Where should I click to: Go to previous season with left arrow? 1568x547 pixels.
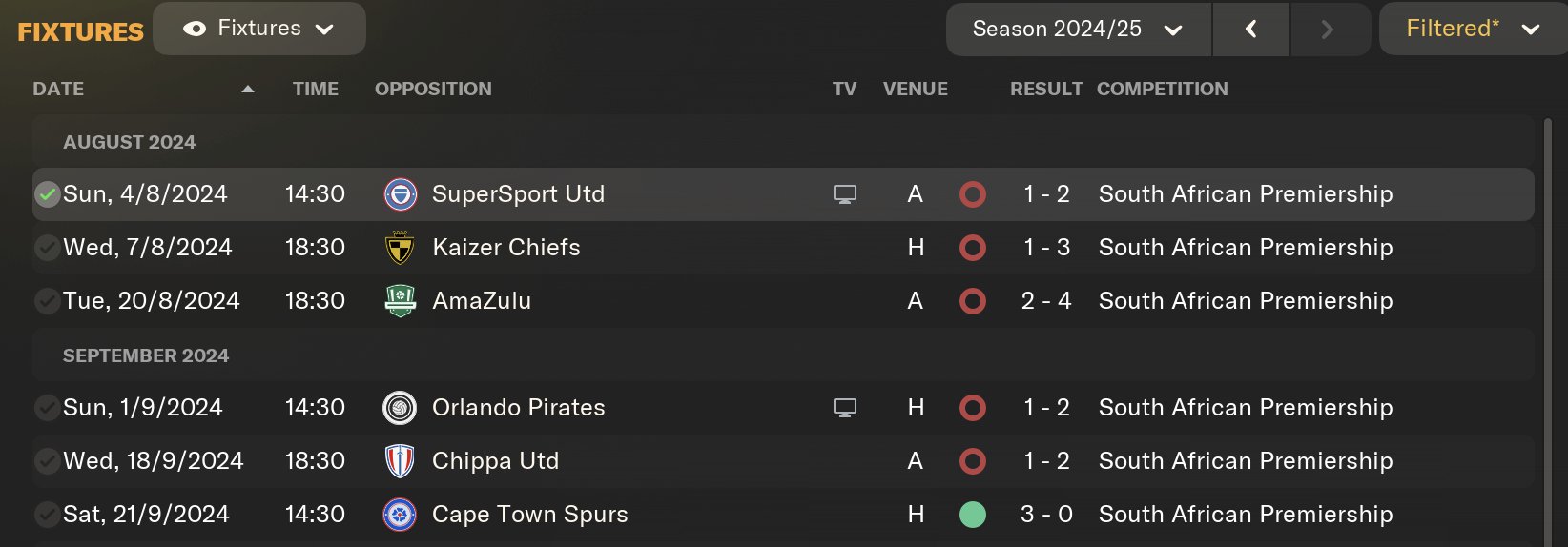pos(1251,30)
